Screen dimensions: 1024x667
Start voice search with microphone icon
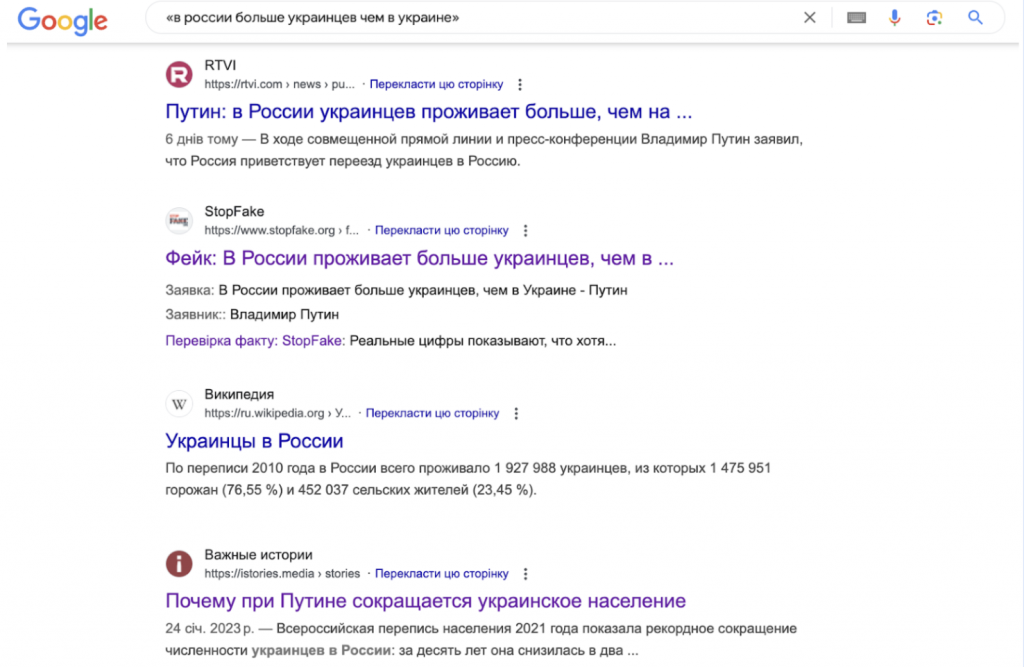click(x=895, y=18)
